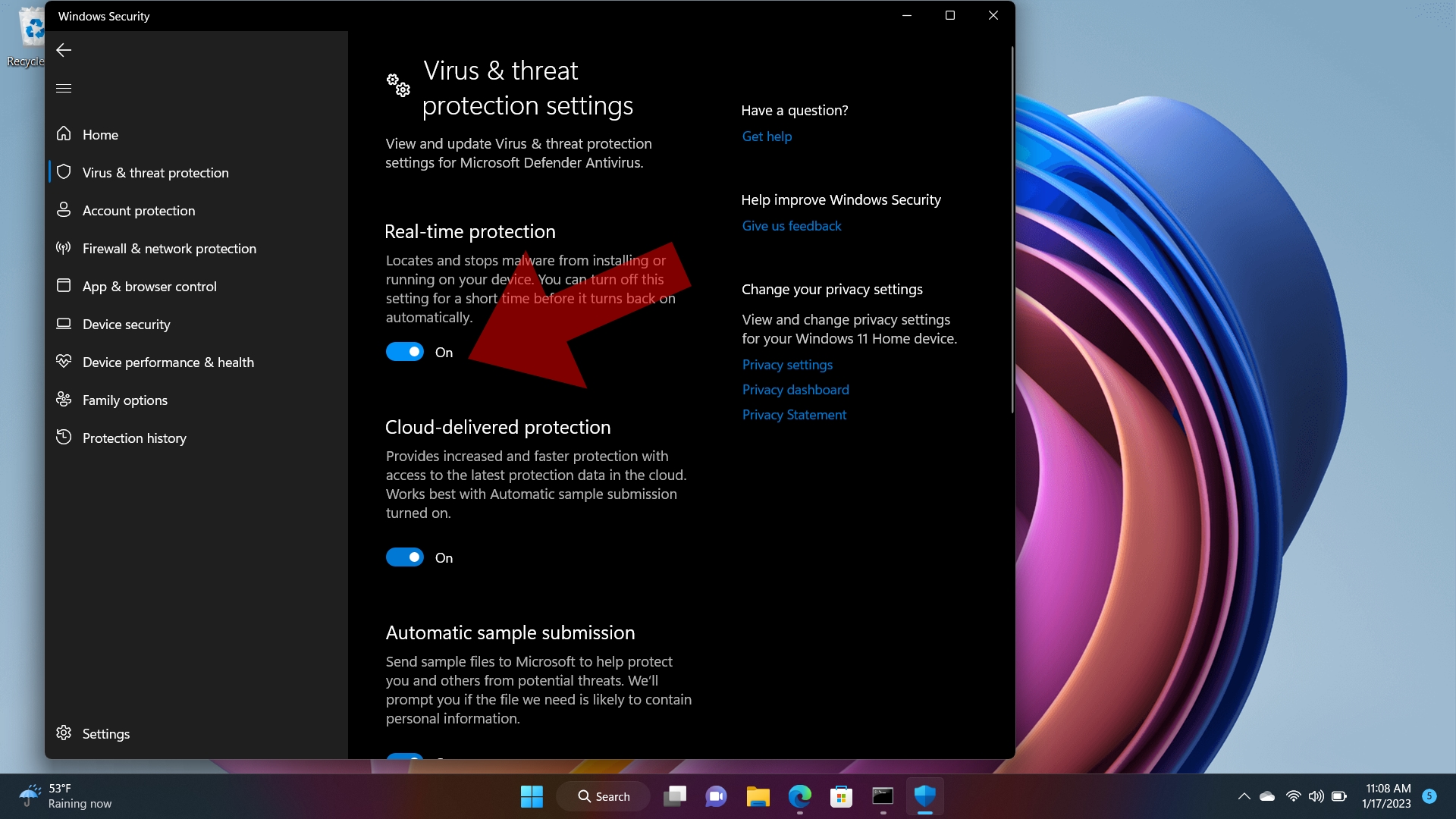Toggle Cloud-delivered protection on or off
The width and height of the screenshot is (1456, 819).
click(x=405, y=557)
